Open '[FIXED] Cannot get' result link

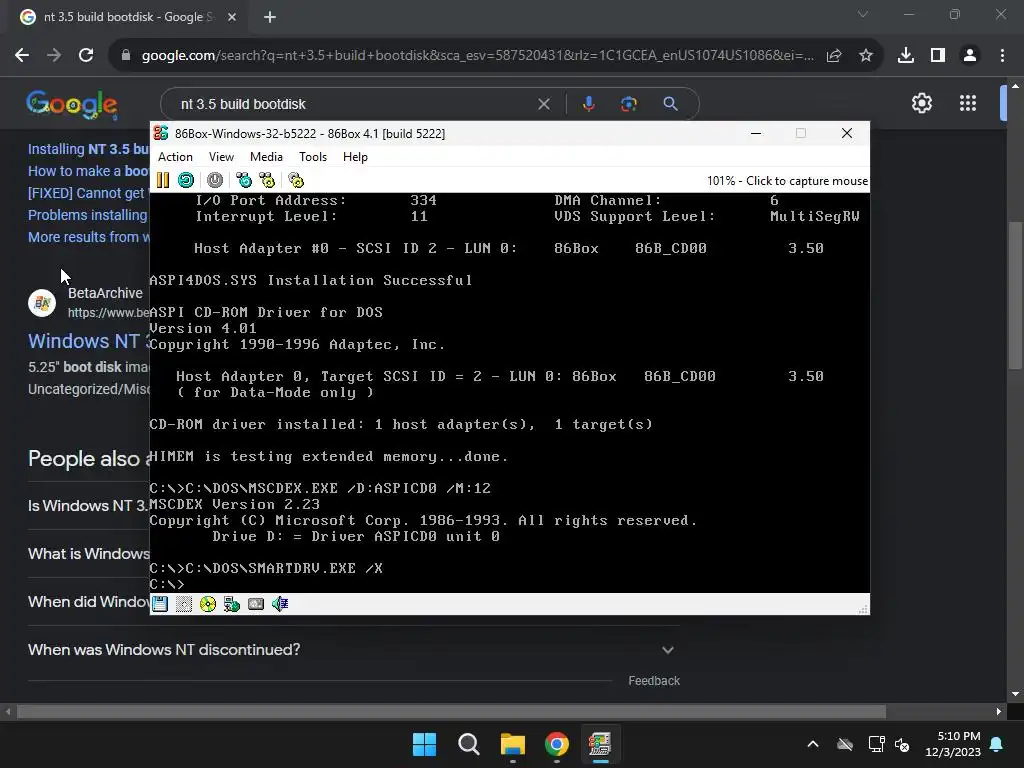click(86, 193)
